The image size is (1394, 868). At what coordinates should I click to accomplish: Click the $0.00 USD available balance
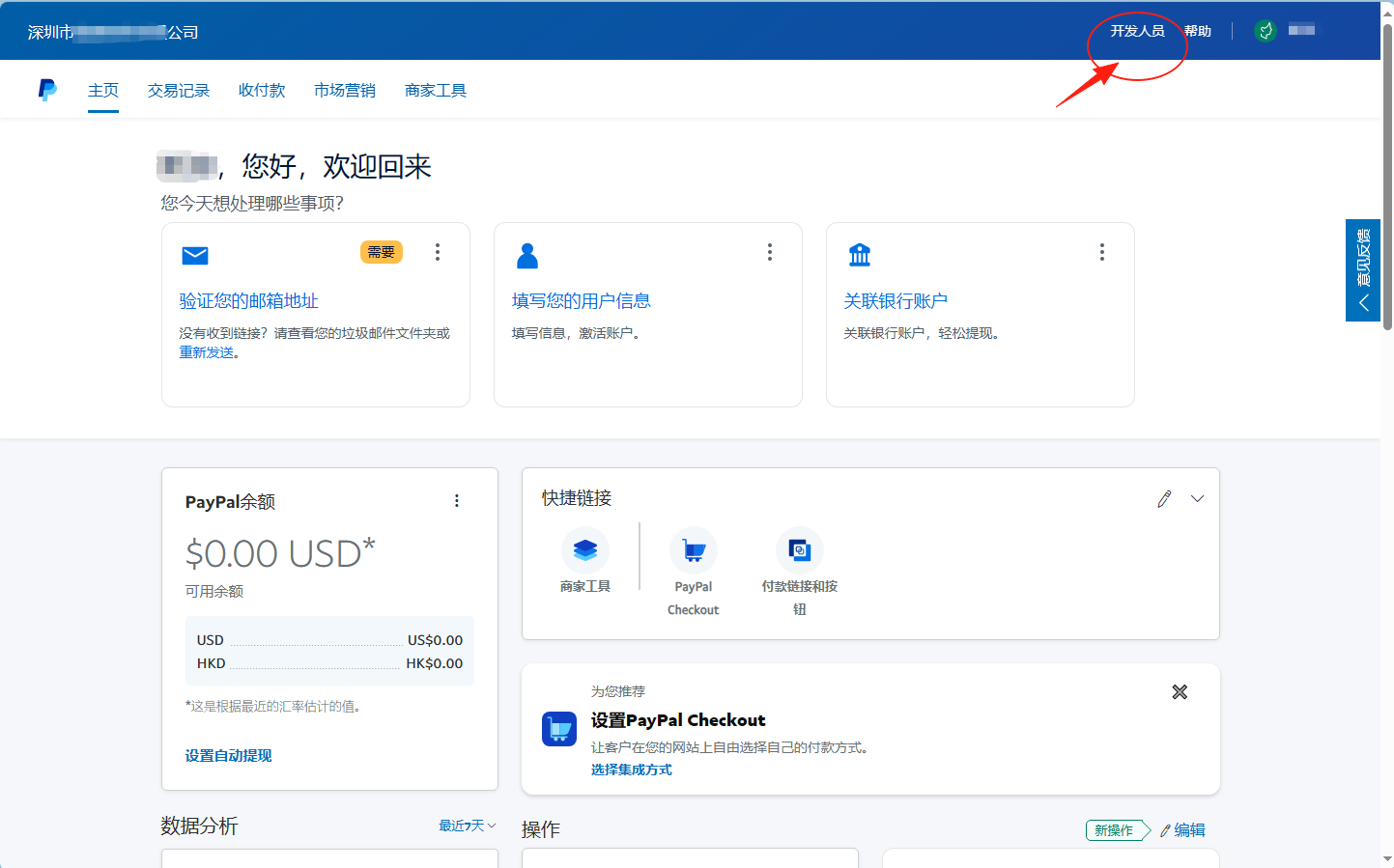click(x=280, y=553)
